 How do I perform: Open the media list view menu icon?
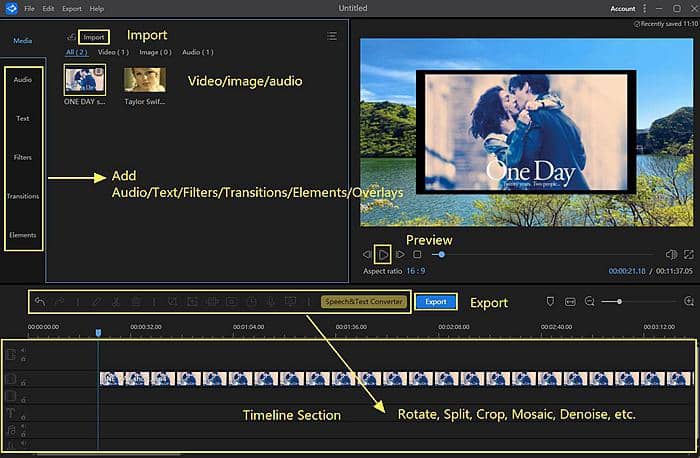coord(332,36)
